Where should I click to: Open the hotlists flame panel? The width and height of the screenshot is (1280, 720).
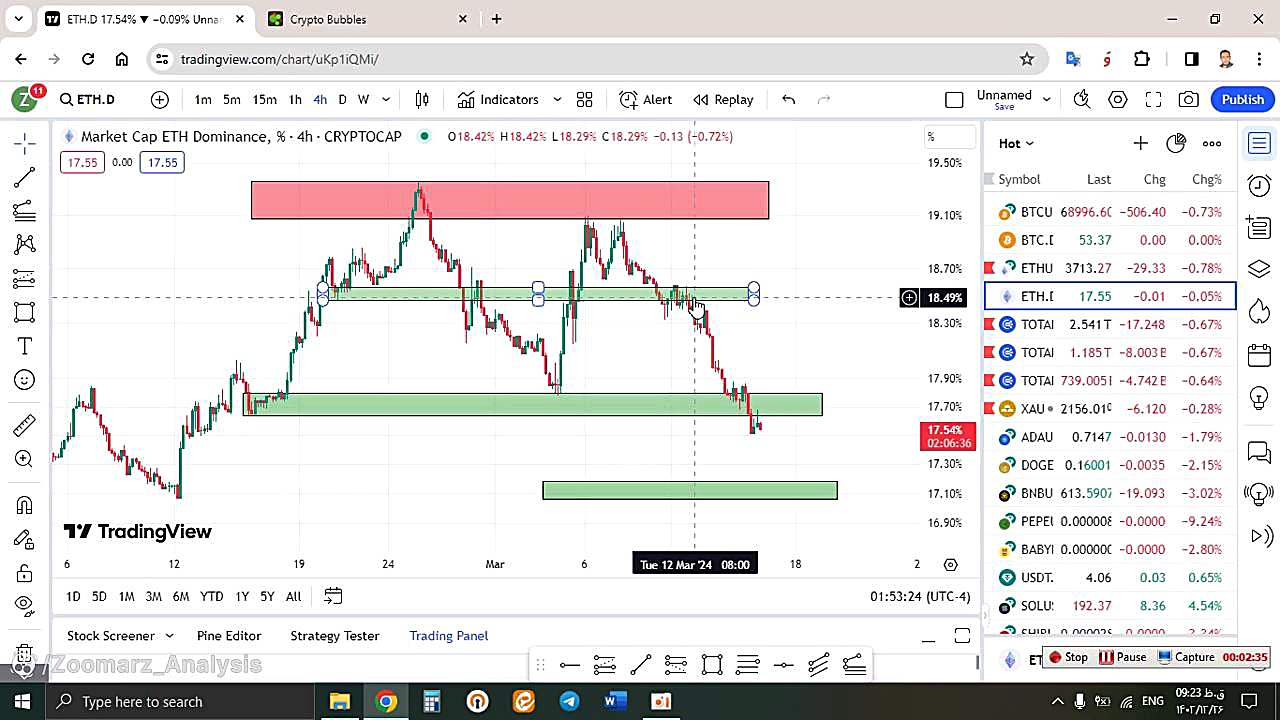tap(1259, 312)
